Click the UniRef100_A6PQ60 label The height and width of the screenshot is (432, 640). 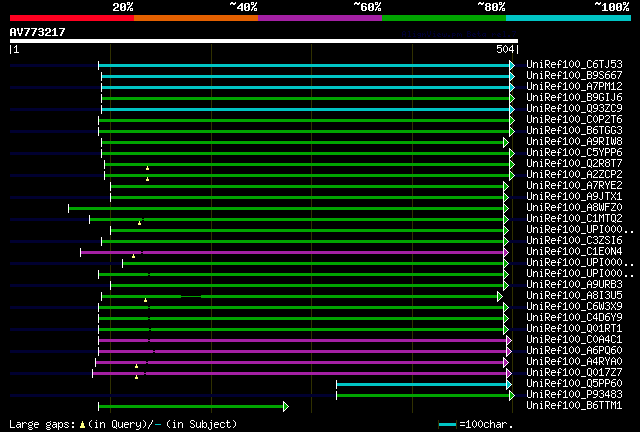tap(574, 351)
